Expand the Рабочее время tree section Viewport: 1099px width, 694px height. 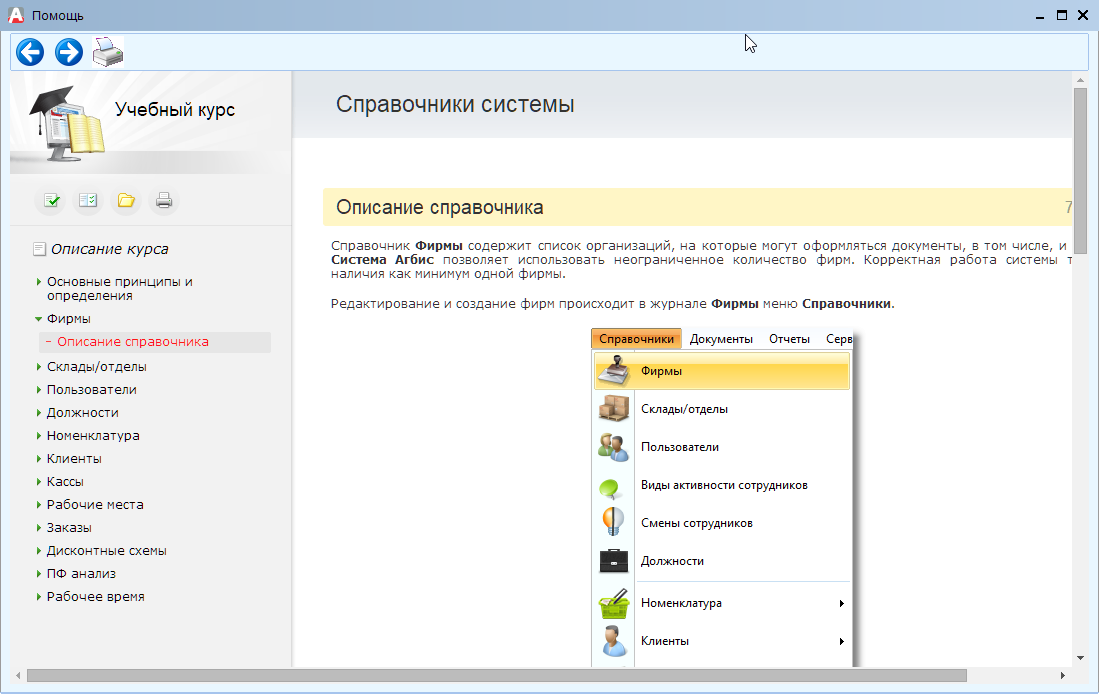pyautogui.click(x=39, y=597)
